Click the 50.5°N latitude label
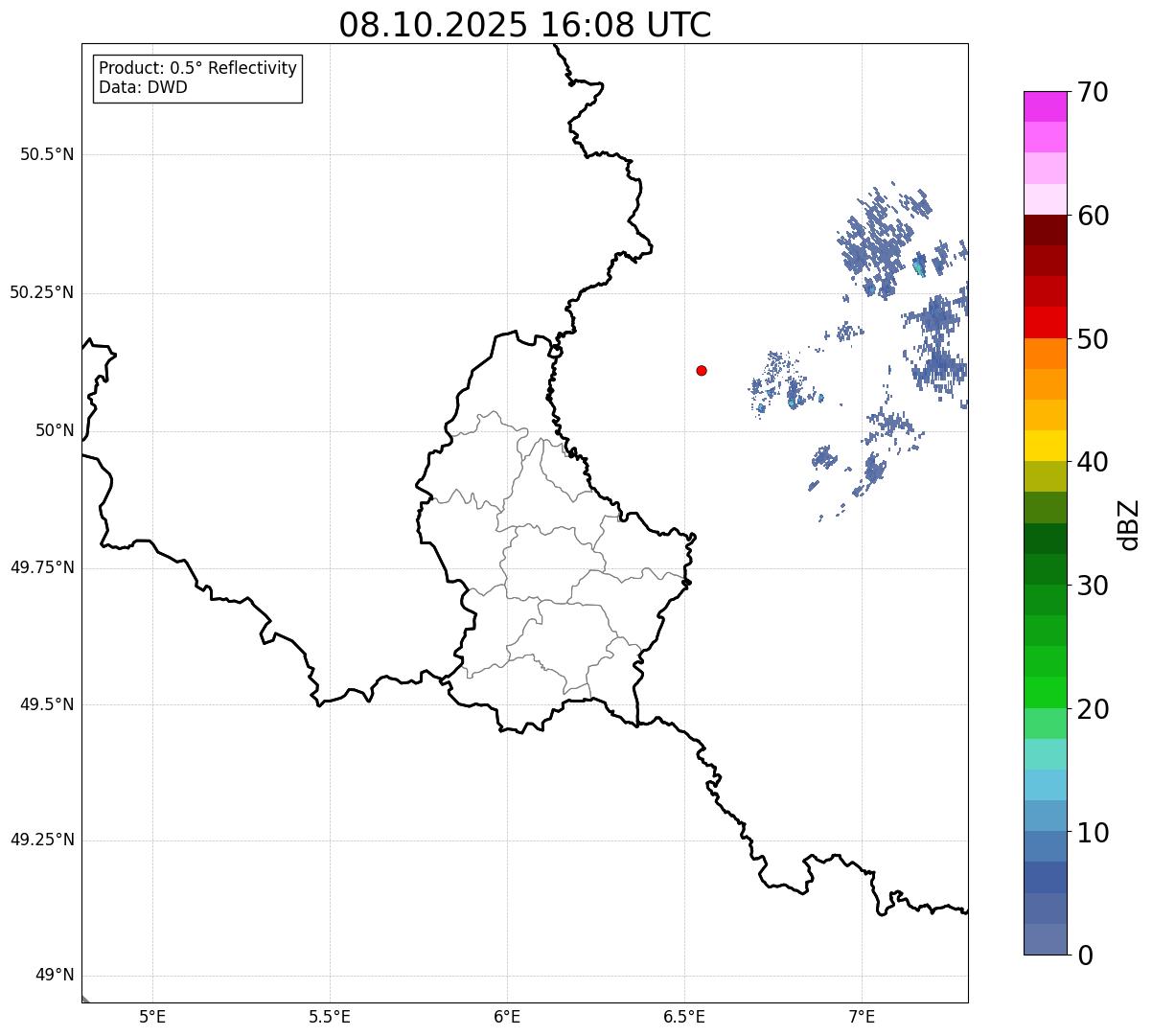The image size is (1152, 1036). point(47,154)
